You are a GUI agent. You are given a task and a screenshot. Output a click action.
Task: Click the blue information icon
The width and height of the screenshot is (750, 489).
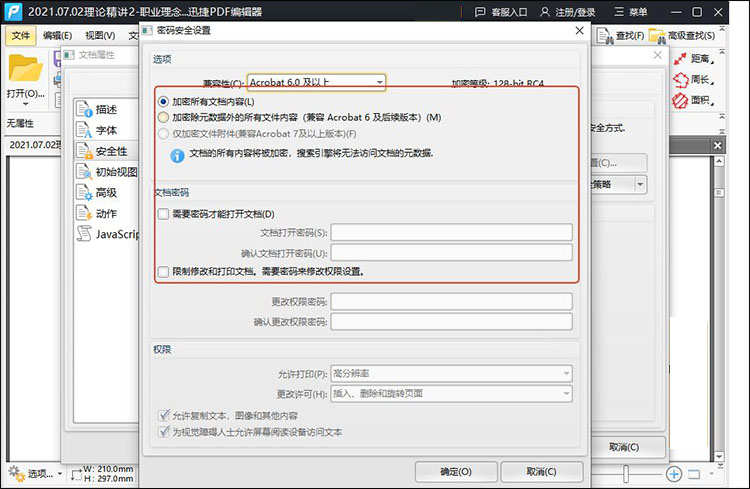click(177, 156)
